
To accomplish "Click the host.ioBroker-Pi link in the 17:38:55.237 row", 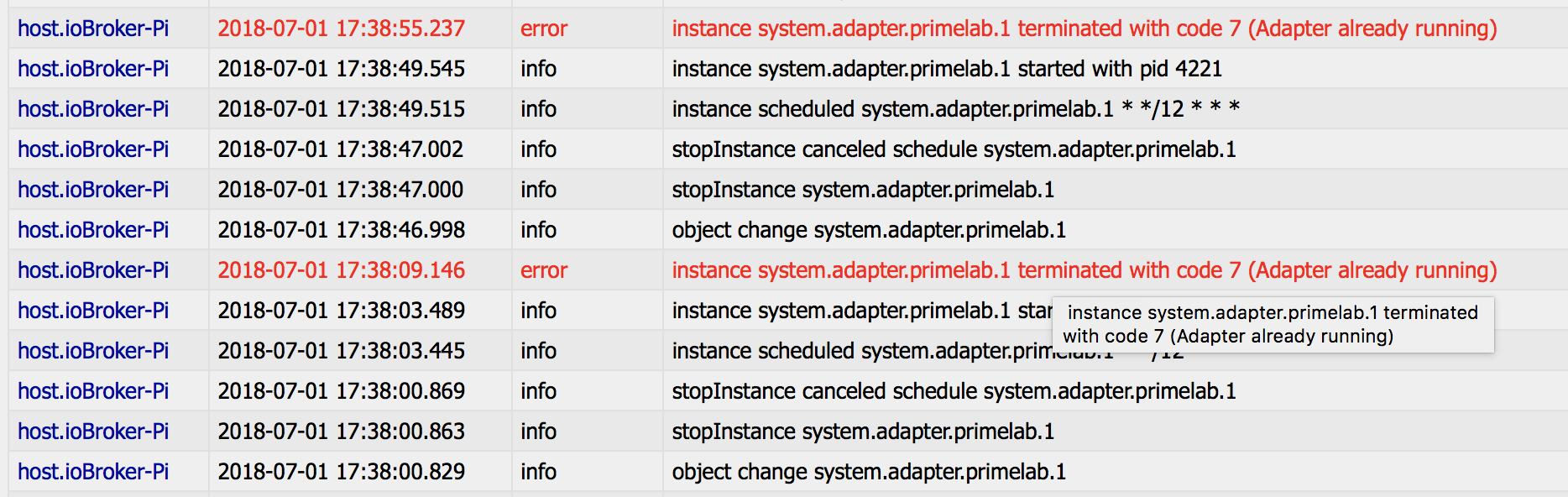I will (93, 29).
